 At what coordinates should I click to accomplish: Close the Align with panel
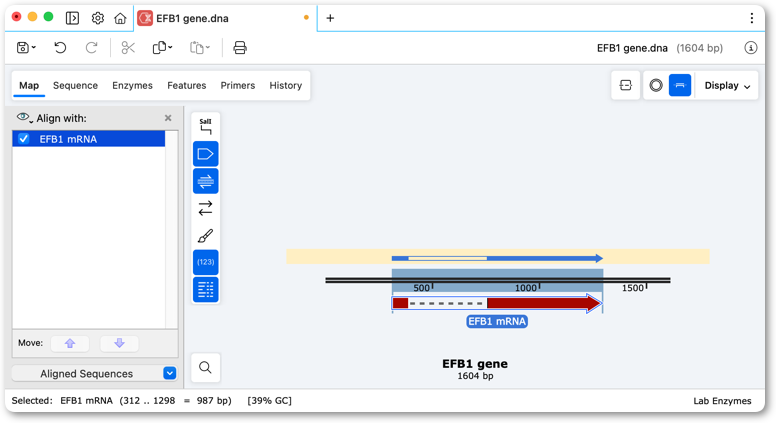click(x=168, y=118)
